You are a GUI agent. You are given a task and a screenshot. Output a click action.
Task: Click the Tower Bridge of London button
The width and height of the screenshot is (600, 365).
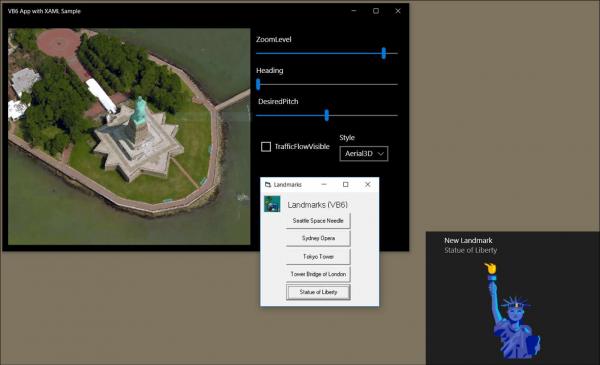[318, 274]
